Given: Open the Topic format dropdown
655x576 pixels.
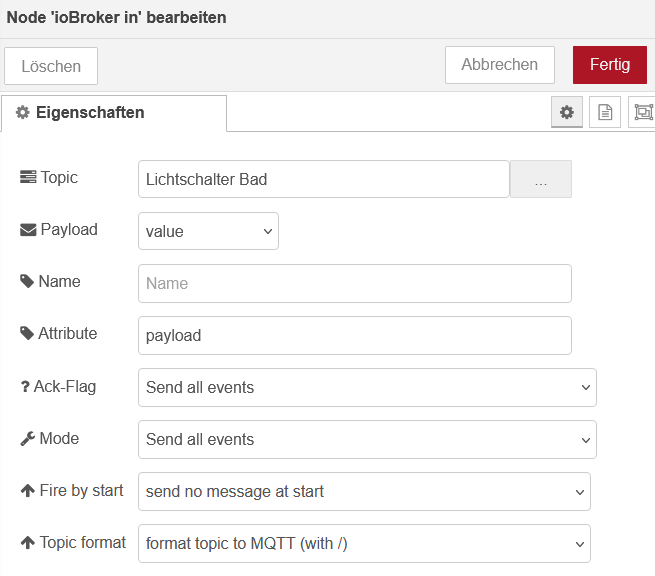Looking at the screenshot, I should pos(364,543).
